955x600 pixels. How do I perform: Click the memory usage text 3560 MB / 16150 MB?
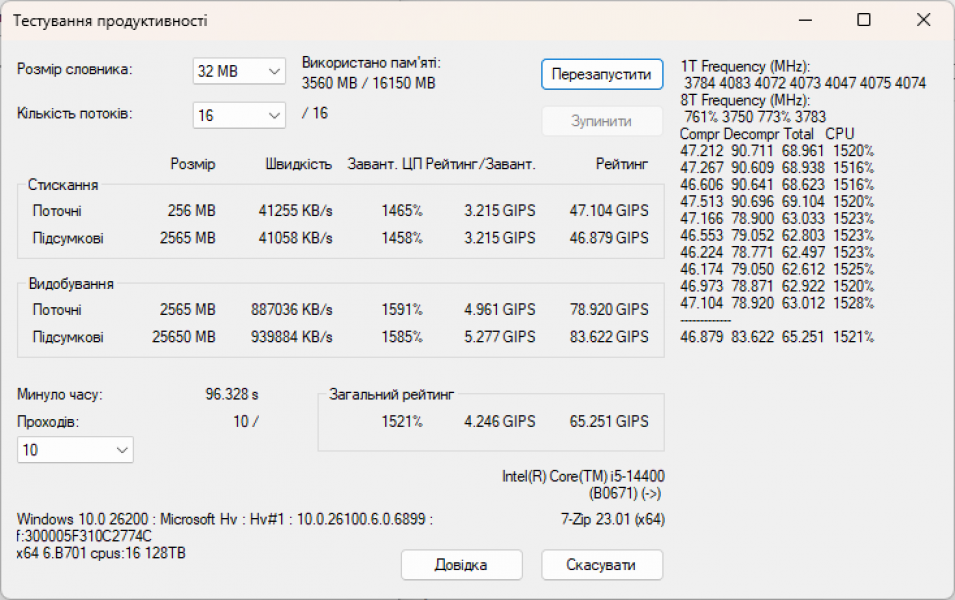368,84
